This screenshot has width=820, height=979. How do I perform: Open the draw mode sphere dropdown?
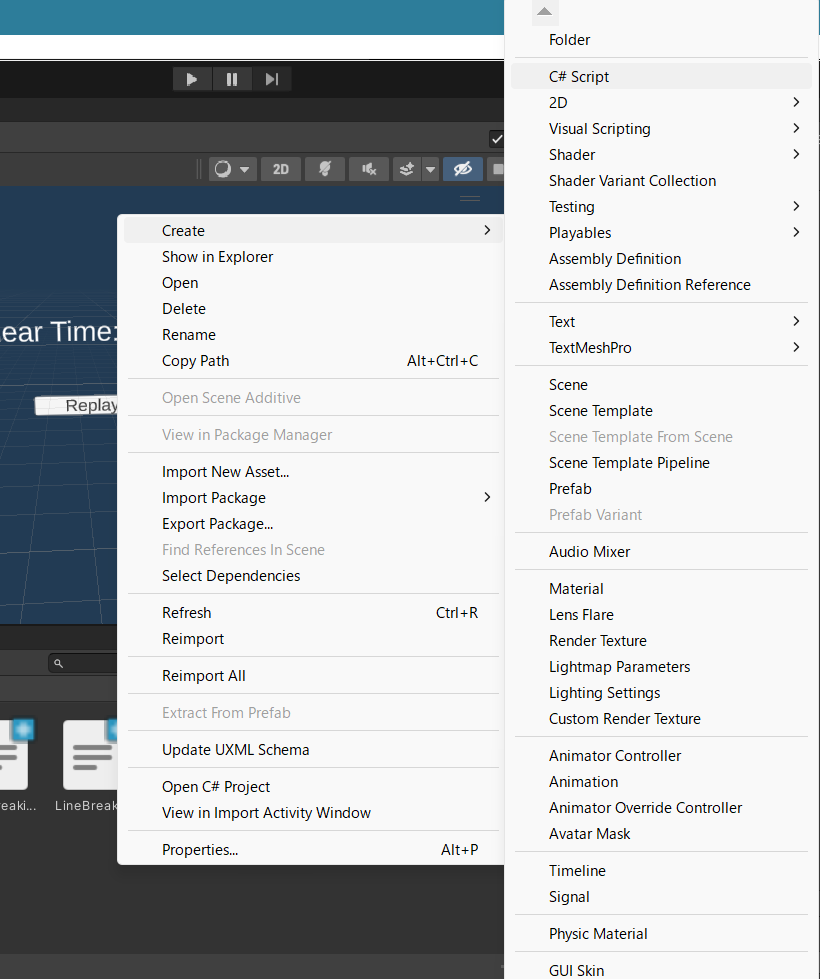[x=233, y=169]
